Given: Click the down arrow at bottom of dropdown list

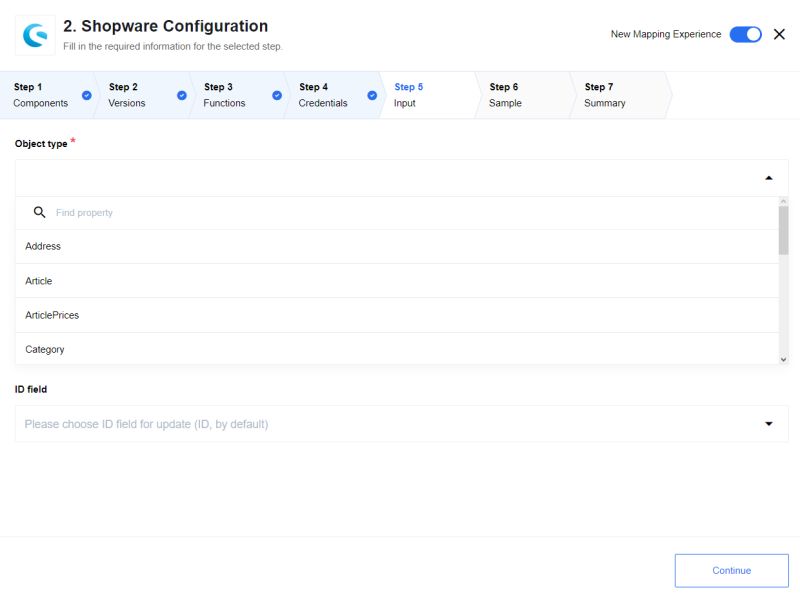Looking at the screenshot, I should [x=782, y=359].
